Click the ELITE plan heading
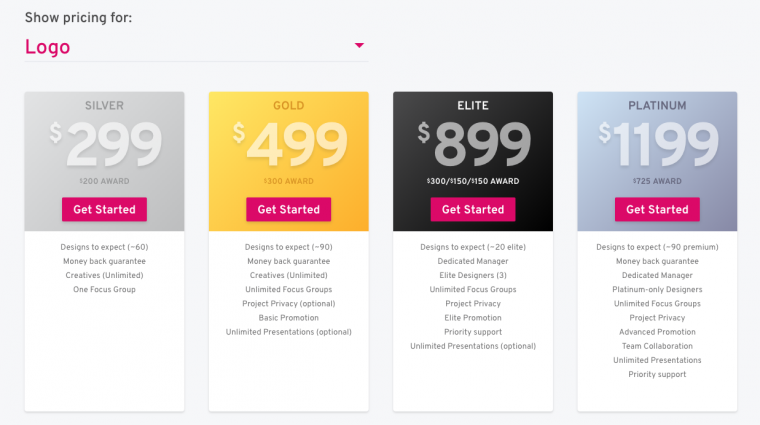Image resolution: width=760 pixels, height=425 pixels. [473, 105]
